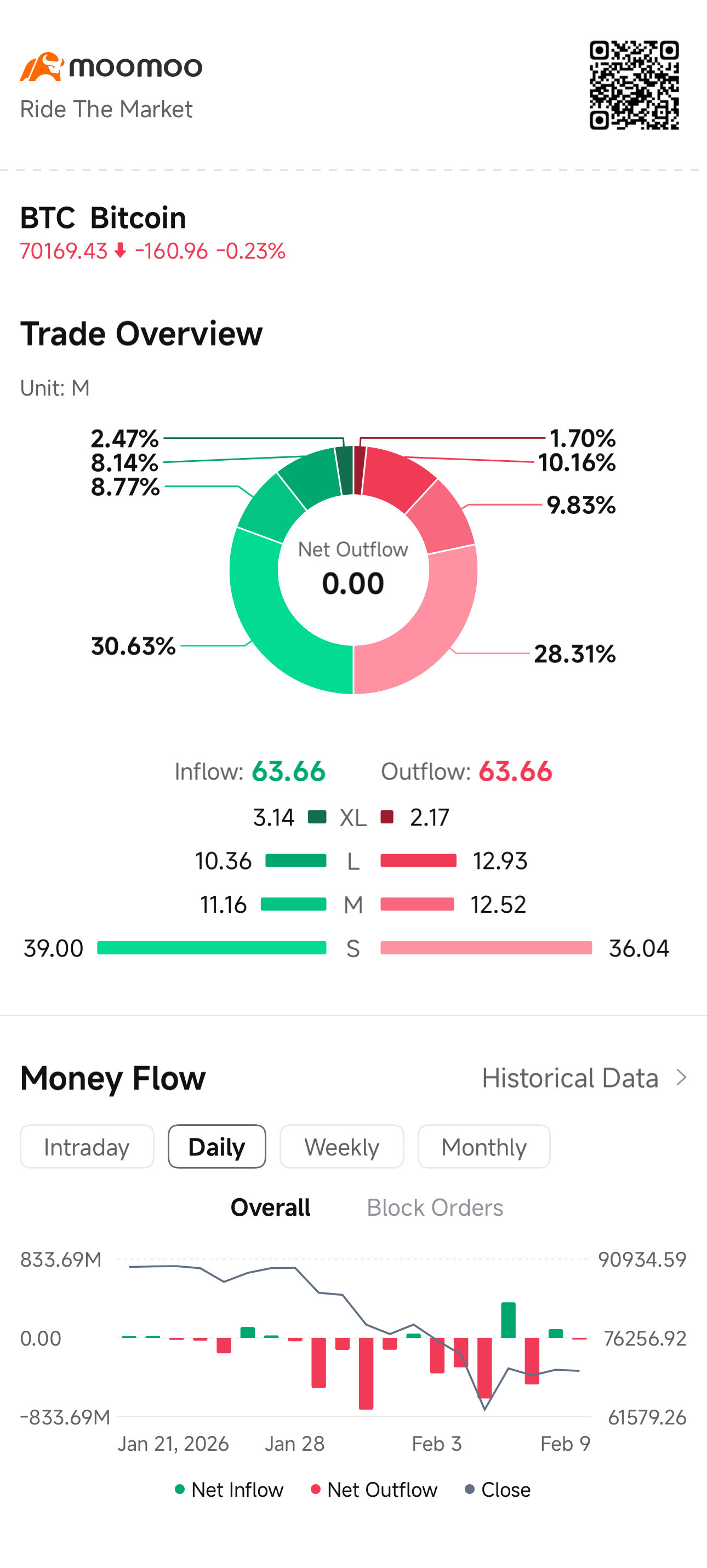
Task: Switch to the Block Orders tab
Action: (435, 1208)
